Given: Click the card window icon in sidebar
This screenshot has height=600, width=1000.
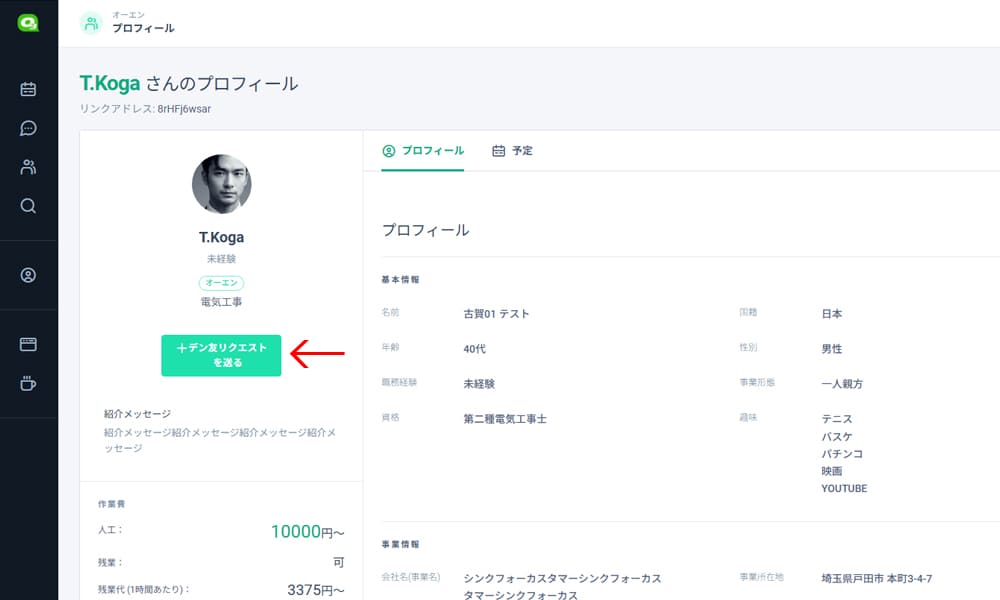Looking at the screenshot, I should (28, 344).
